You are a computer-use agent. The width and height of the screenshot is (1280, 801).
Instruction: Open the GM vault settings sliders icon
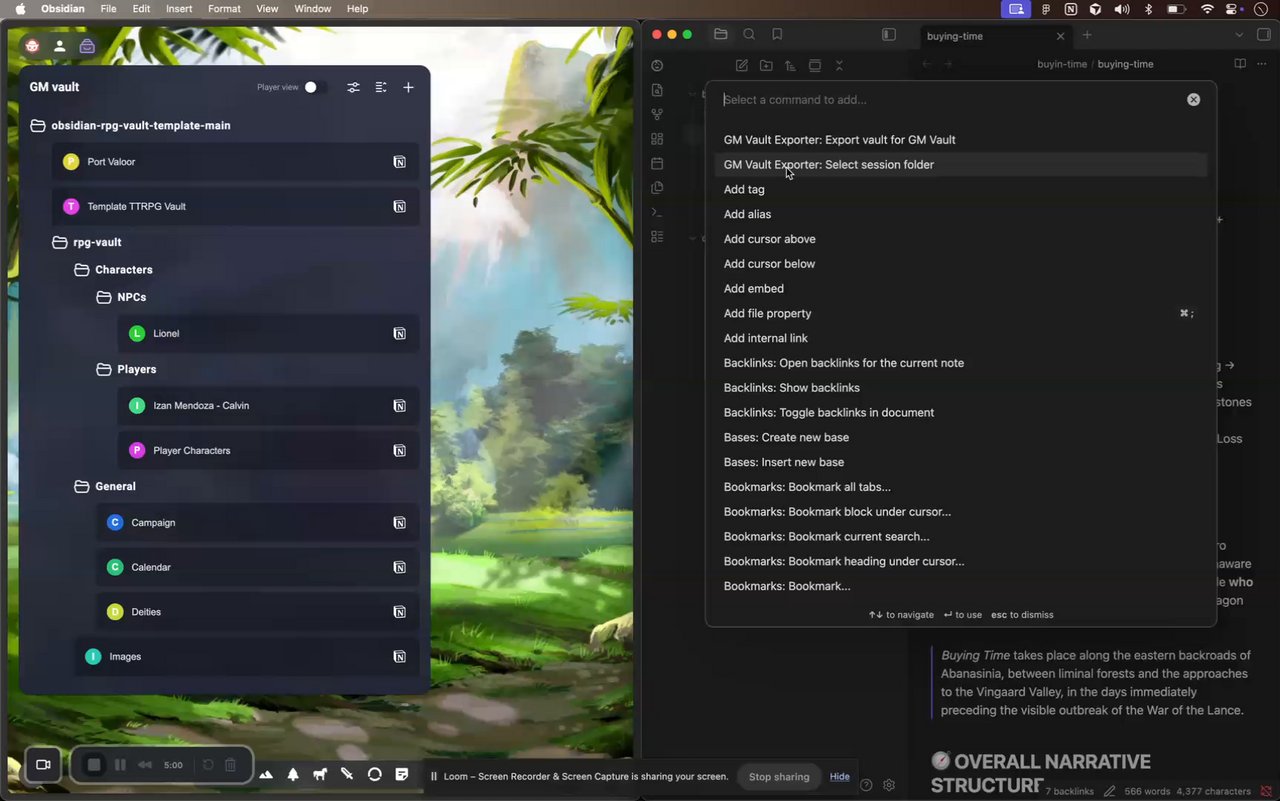353,87
